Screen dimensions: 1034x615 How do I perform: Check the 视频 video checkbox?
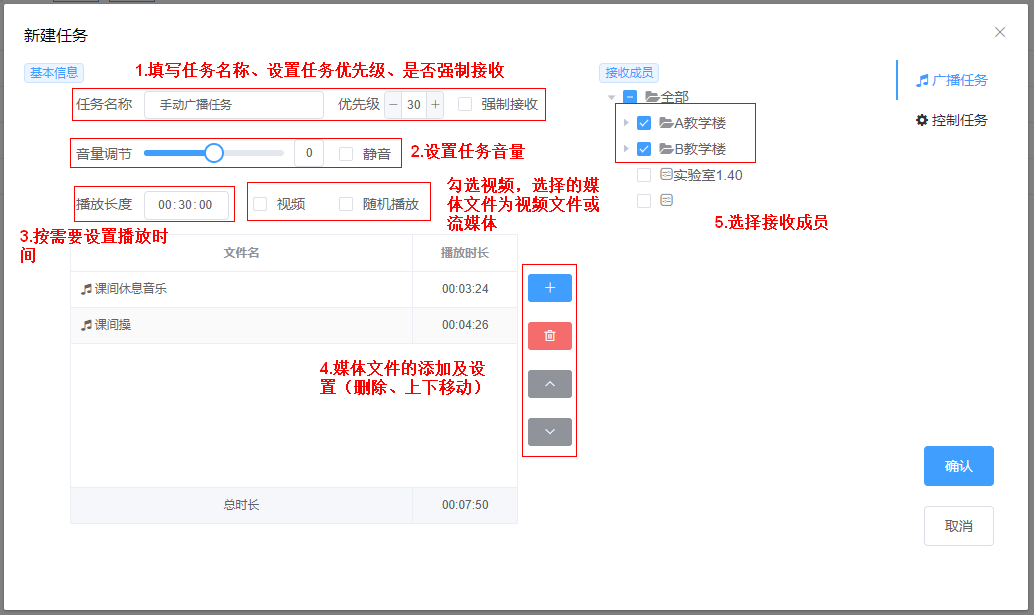click(260, 204)
